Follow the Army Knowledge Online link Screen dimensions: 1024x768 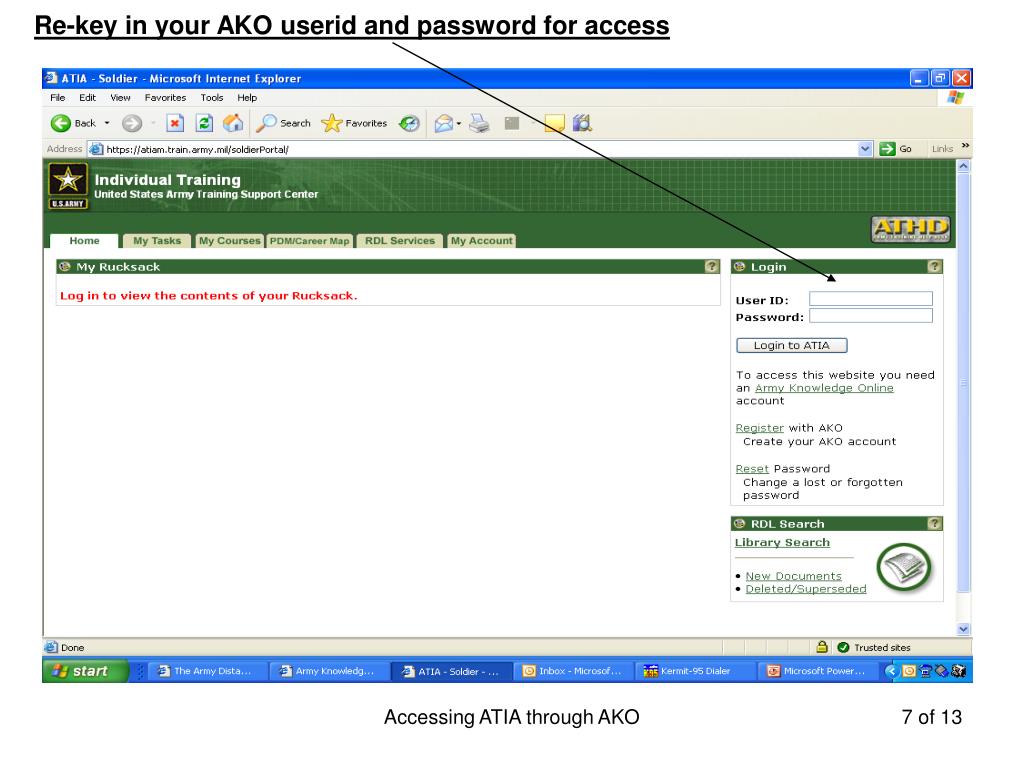[824, 388]
